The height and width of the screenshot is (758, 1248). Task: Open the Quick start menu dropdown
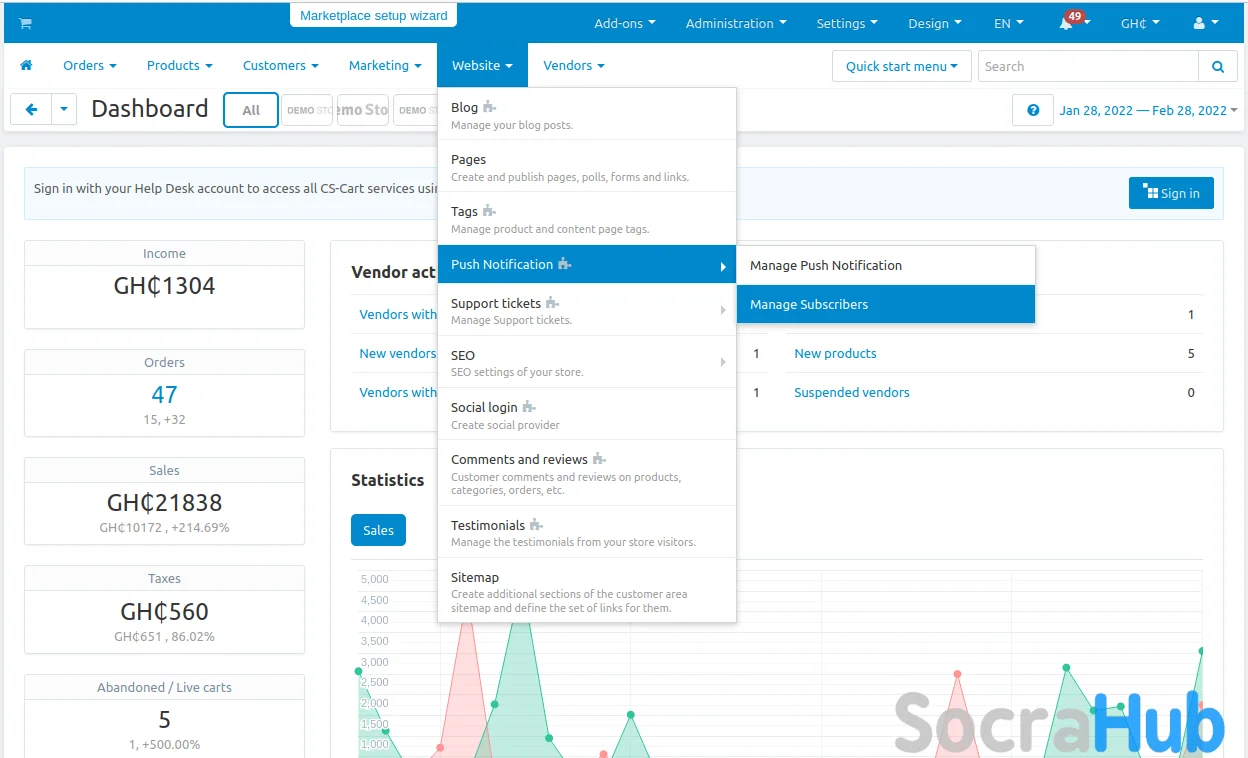tap(901, 67)
